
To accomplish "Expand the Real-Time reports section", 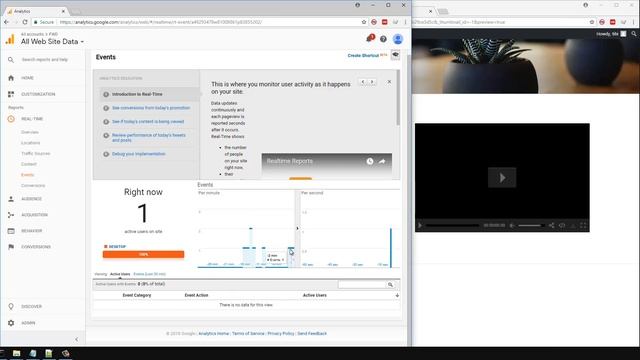I will [x=32, y=119].
